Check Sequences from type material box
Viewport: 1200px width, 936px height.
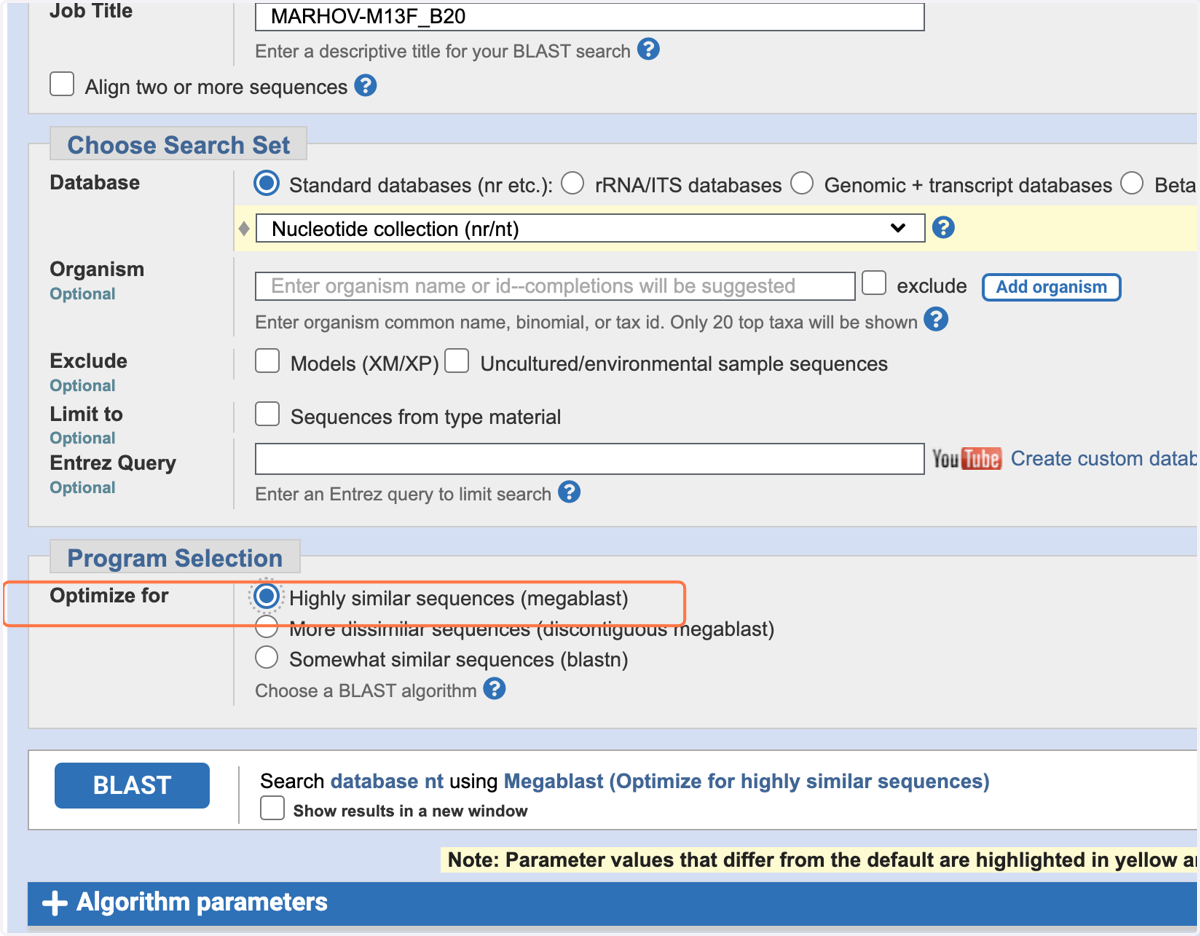pyautogui.click(x=267, y=414)
